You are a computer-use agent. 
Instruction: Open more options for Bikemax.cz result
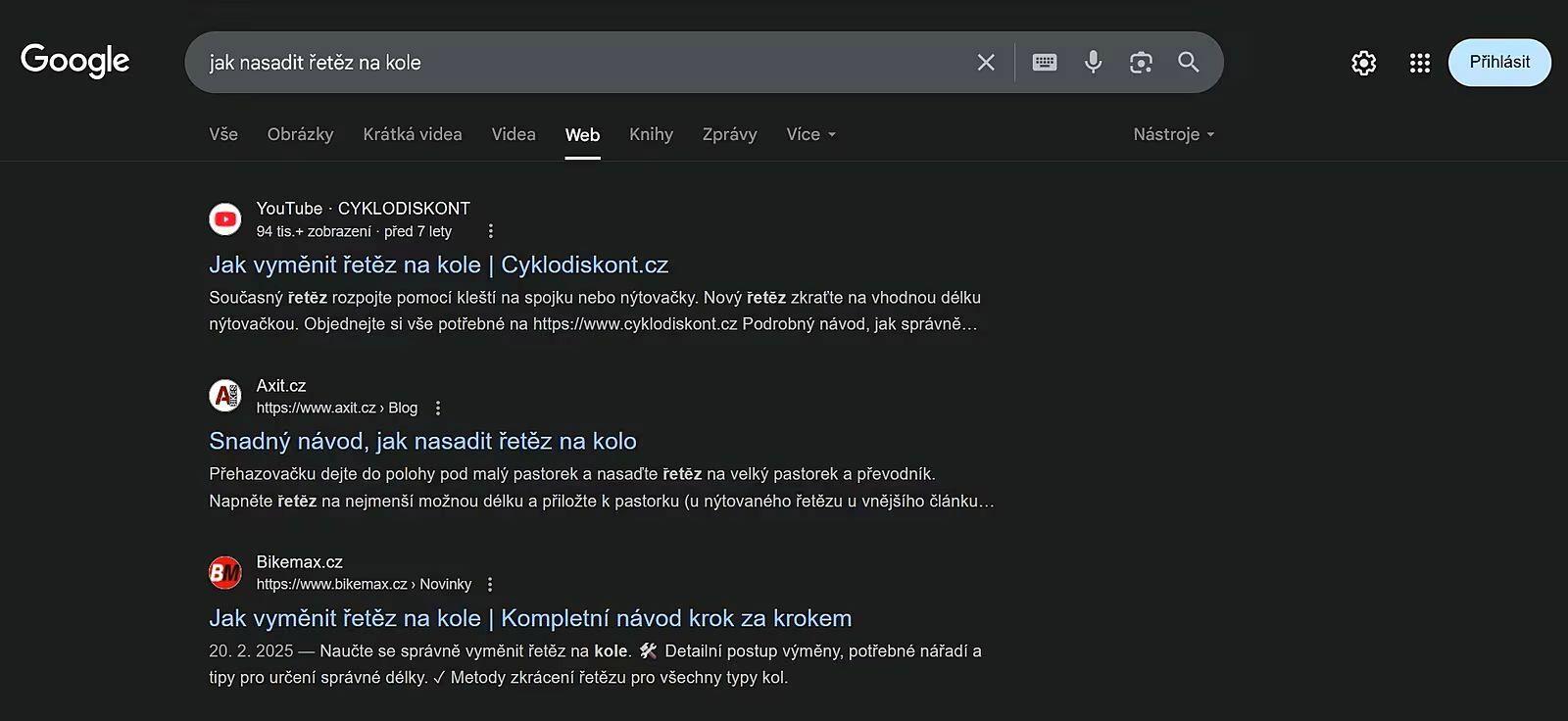tap(490, 584)
